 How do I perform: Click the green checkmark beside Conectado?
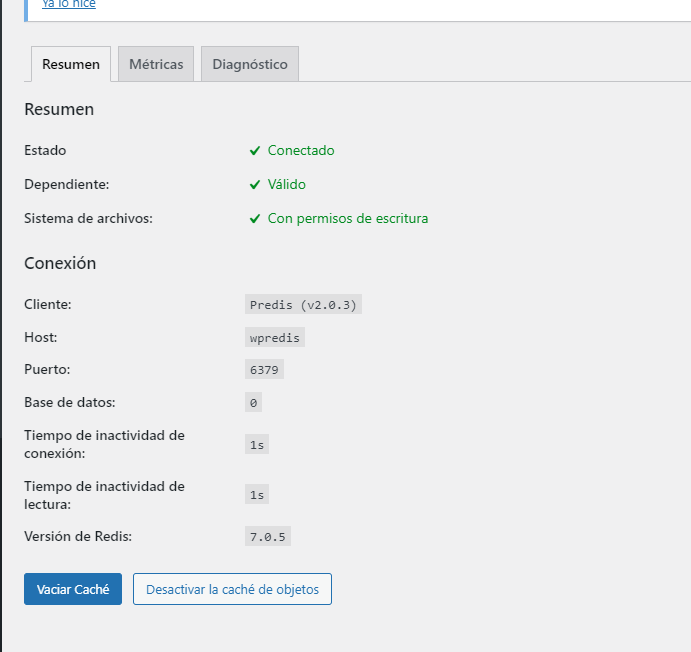[255, 151]
